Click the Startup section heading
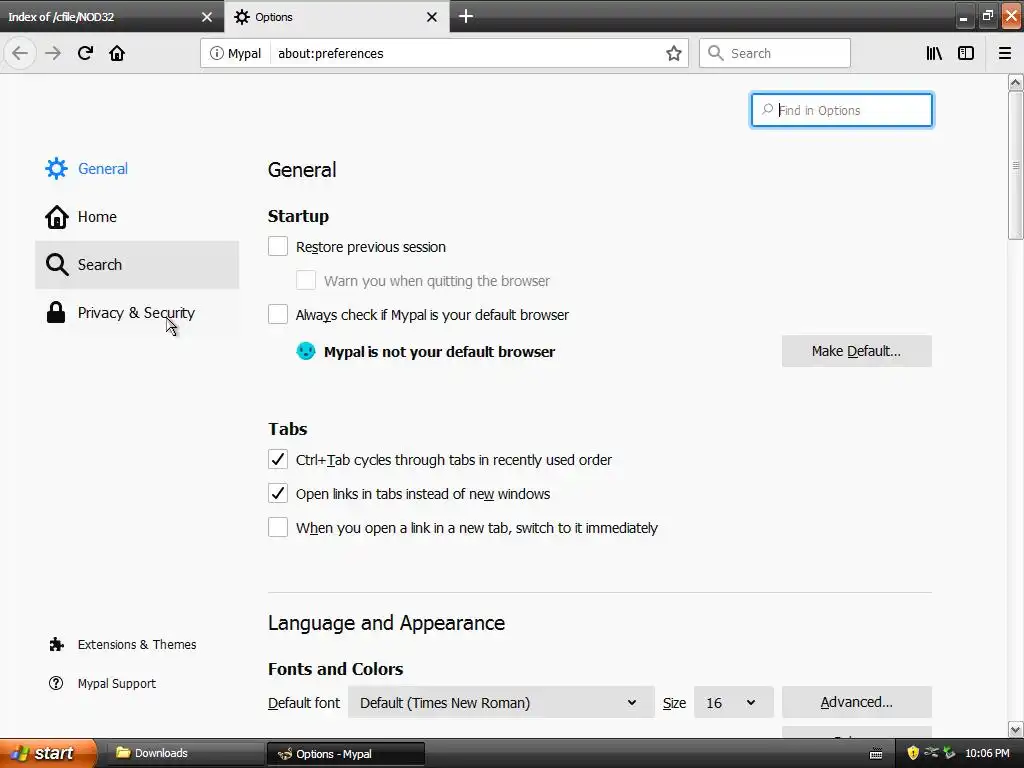This screenshot has height=768, width=1024. 298,216
